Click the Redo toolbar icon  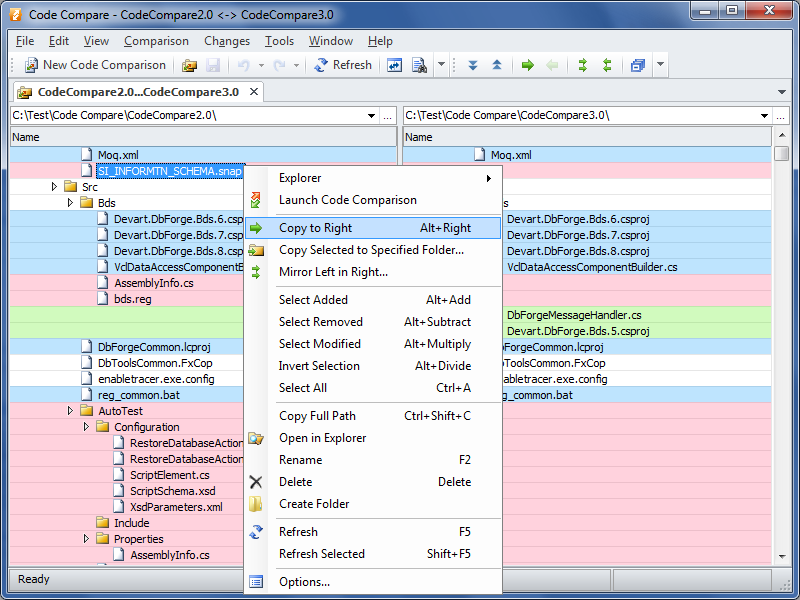click(280, 65)
